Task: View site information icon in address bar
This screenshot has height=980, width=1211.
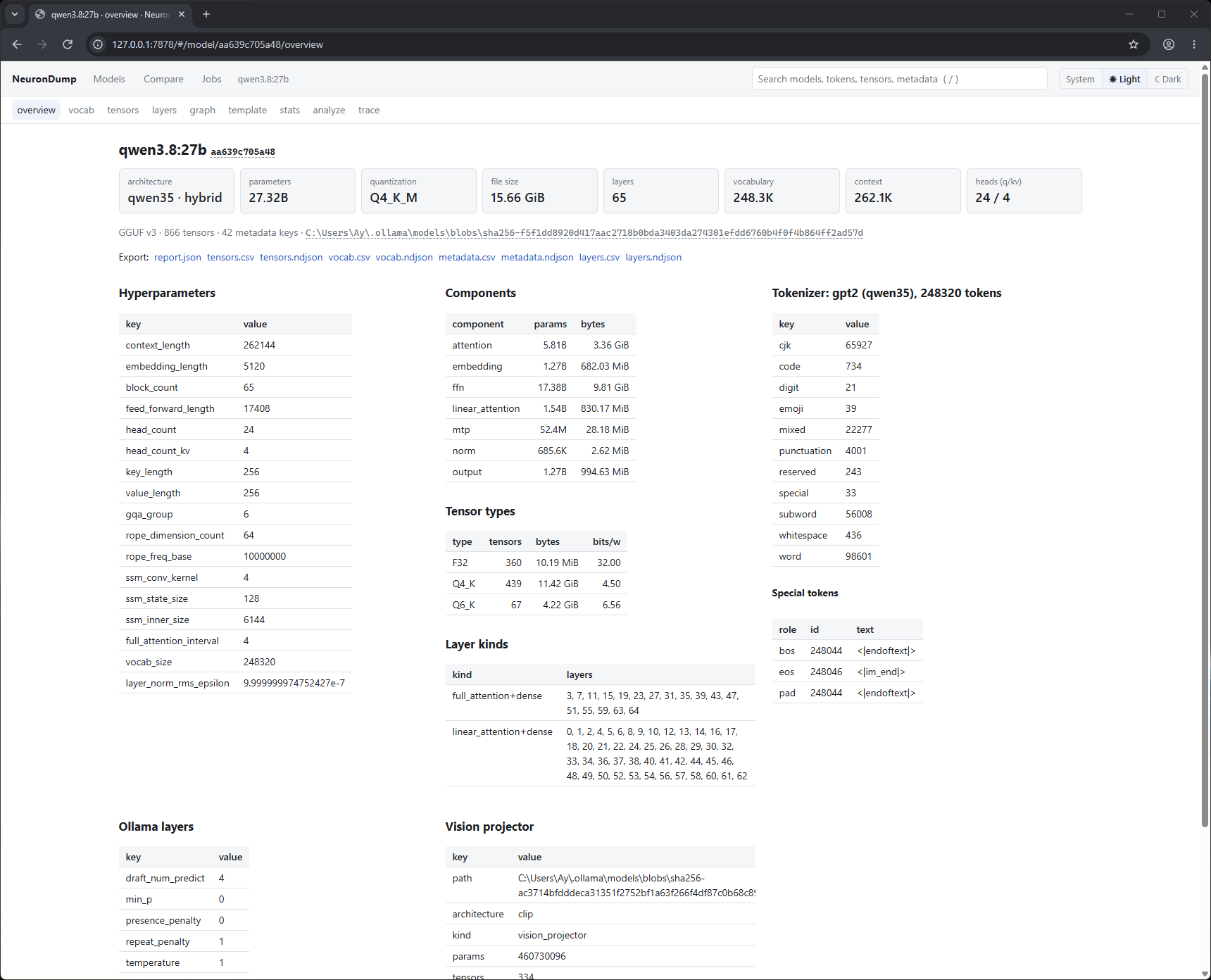Action: pos(98,44)
